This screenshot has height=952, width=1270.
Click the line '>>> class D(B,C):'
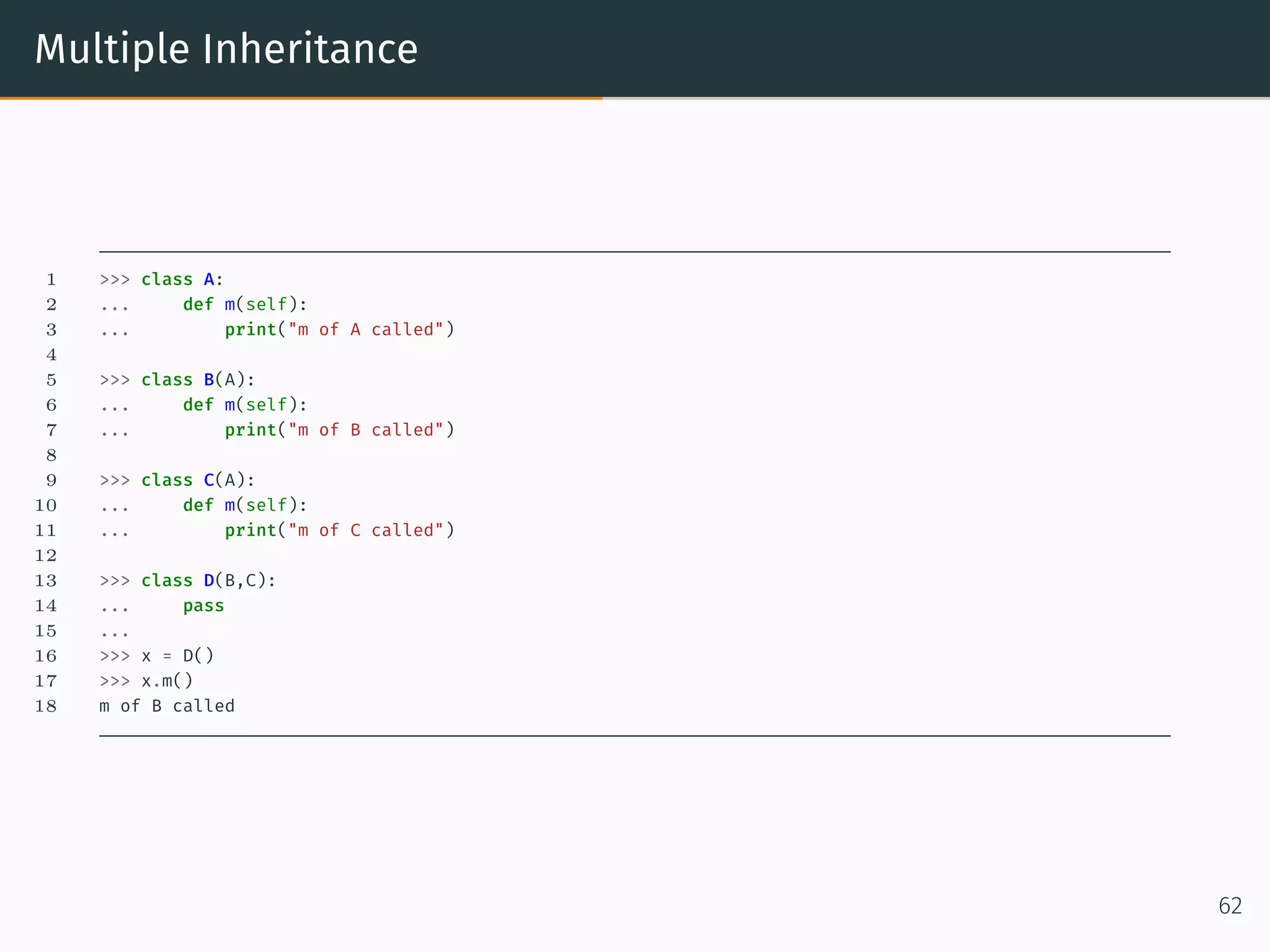pyautogui.click(x=187, y=581)
